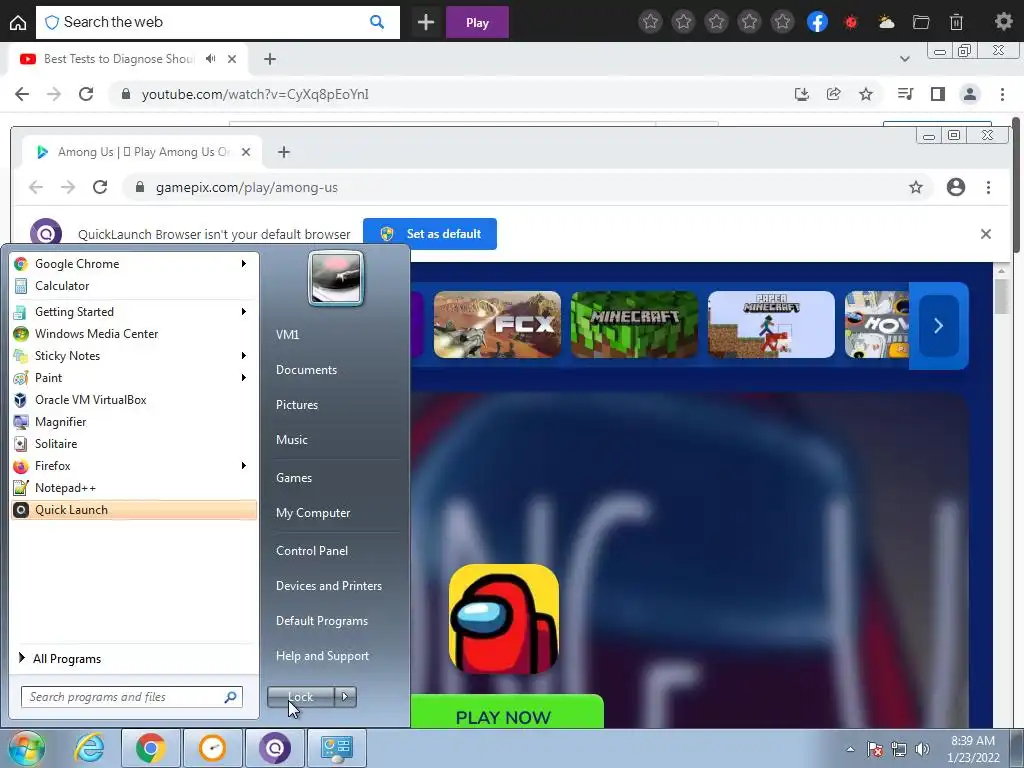Open the three-dot menu of gamepix window
The image size is (1024, 768).
(988, 187)
